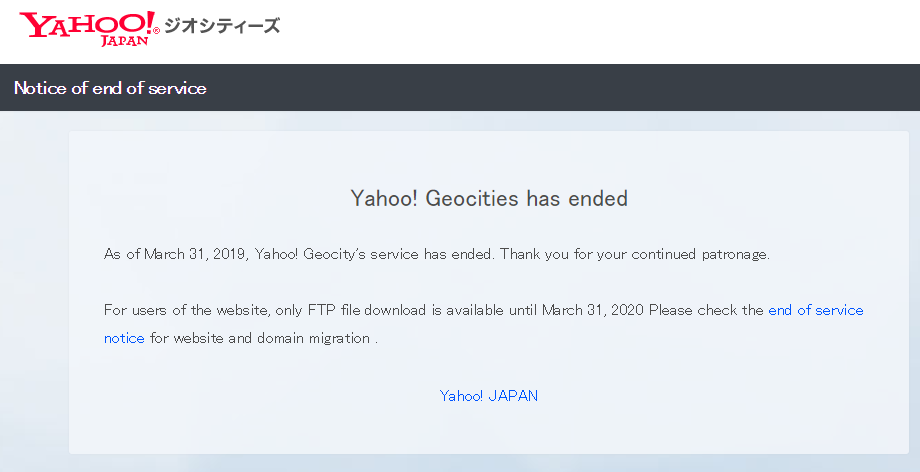Open the 'end of service' blue link
The image size is (920, 472).
(816, 310)
